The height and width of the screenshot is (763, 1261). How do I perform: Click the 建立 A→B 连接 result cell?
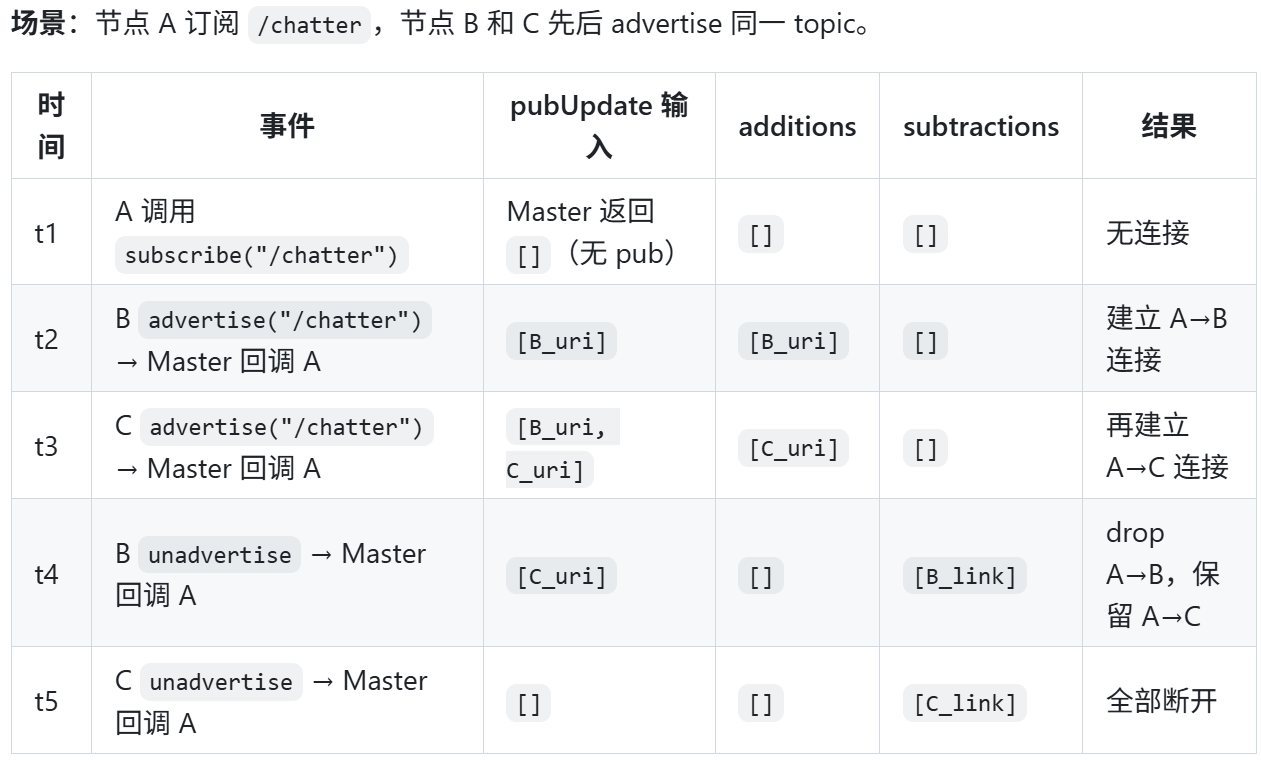(x=1166, y=339)
